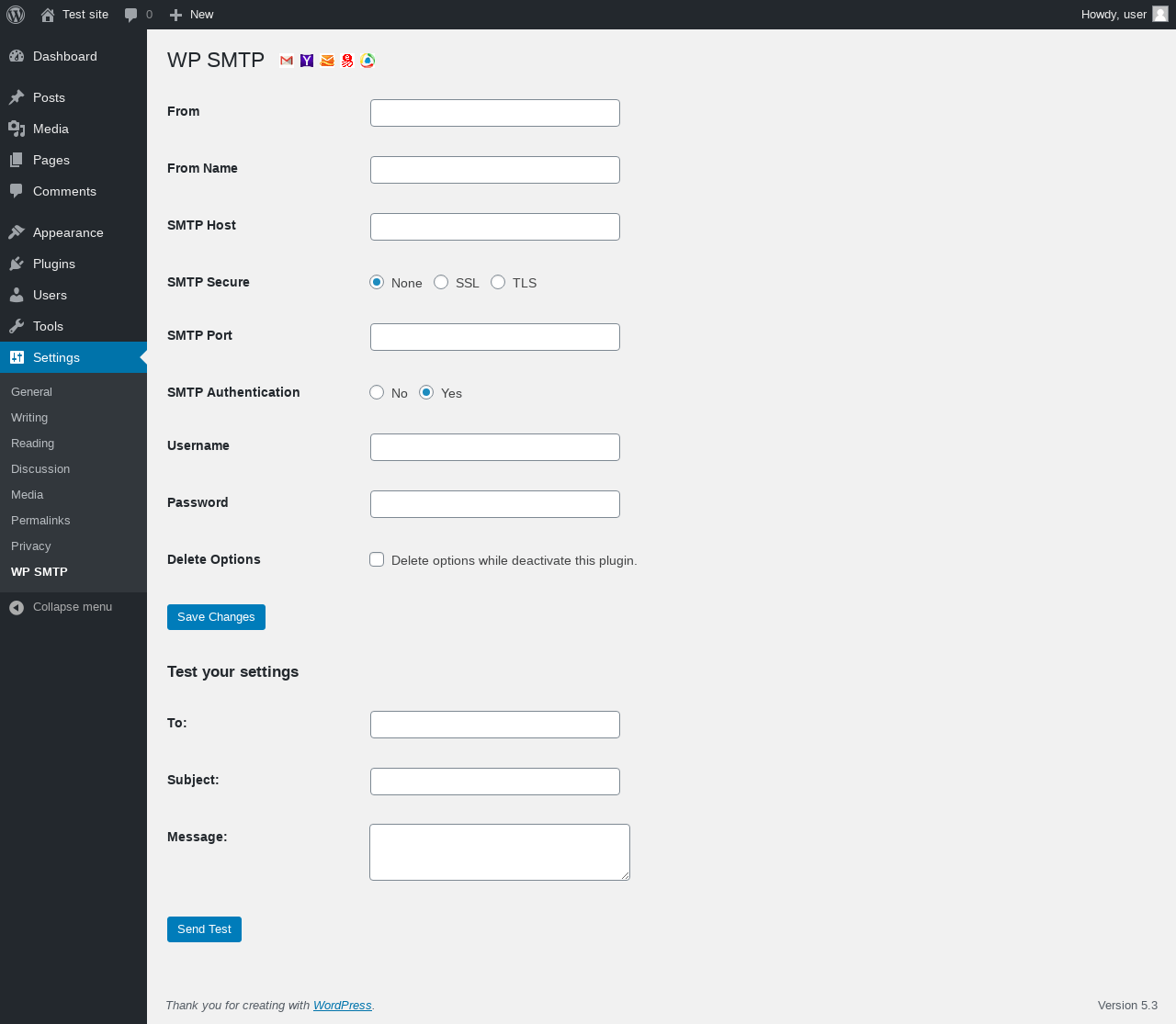Viewport: 1176px width, 1024px height.
Task: Click the Media sidebar icon
Action: [x=17, y=129]
